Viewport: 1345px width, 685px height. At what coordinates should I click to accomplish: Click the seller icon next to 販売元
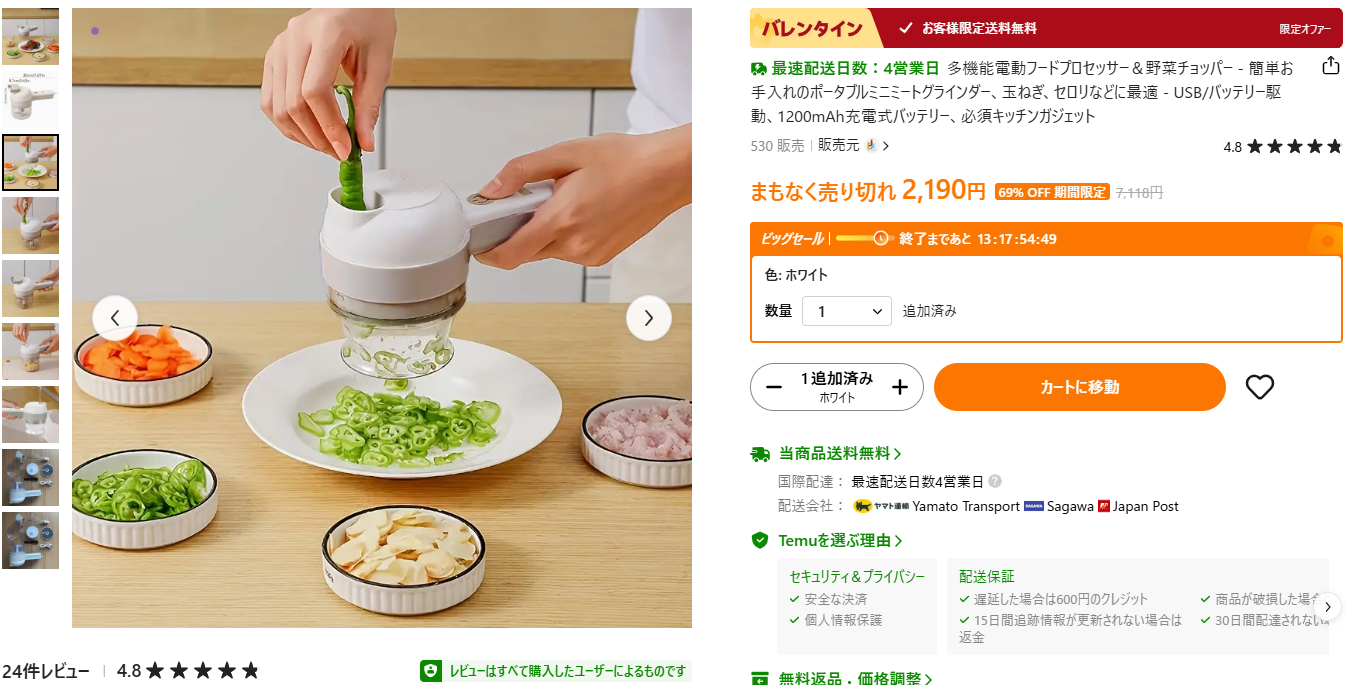871,145
